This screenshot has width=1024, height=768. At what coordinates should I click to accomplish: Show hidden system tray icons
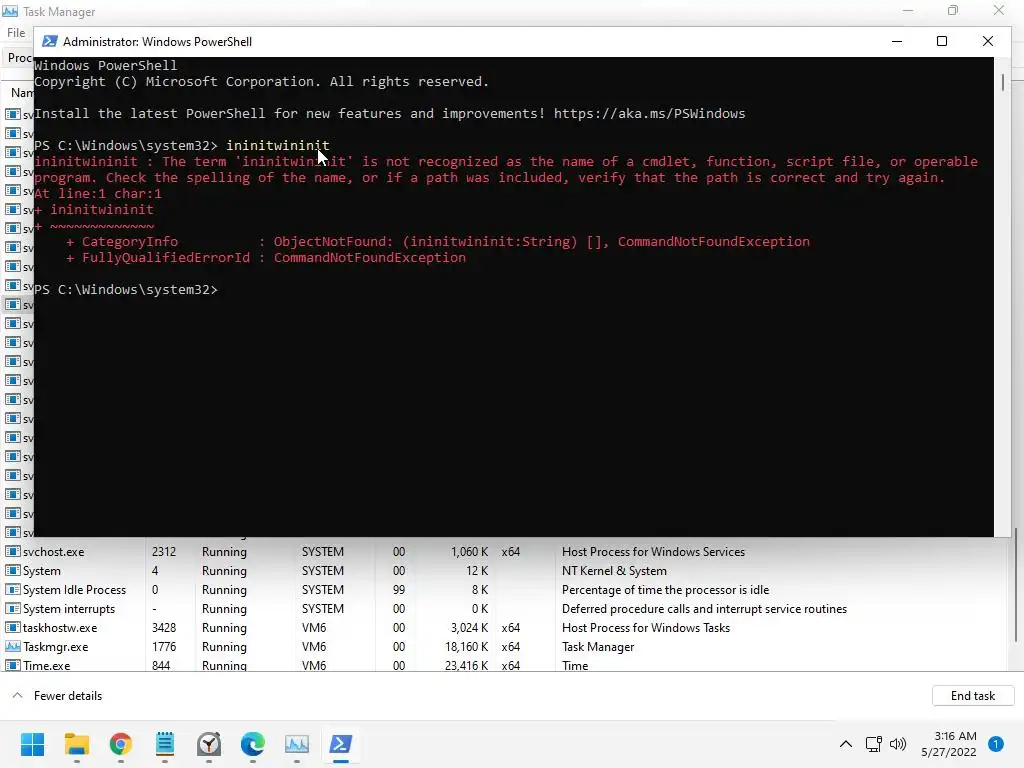(846, 744)
